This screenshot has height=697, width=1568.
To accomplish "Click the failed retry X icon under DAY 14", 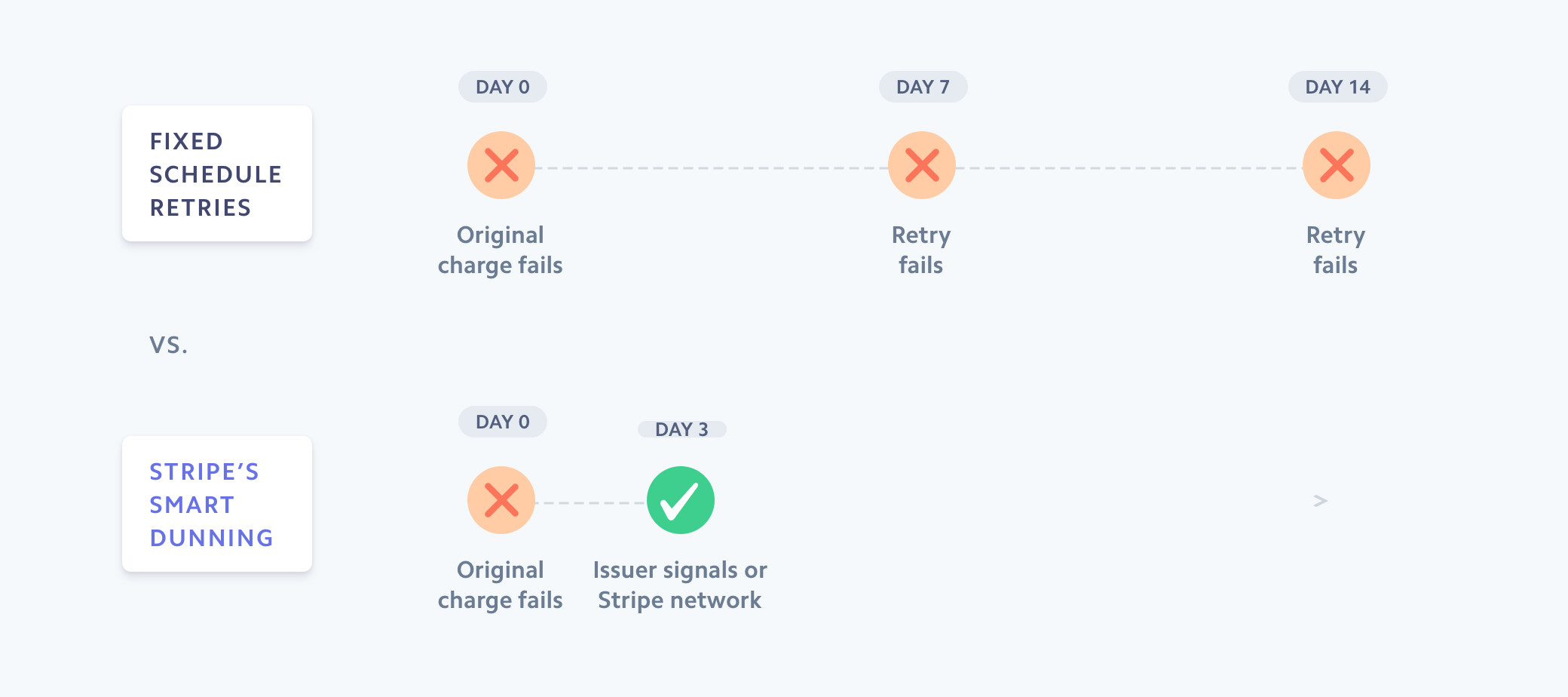I will pos(1337,165).
